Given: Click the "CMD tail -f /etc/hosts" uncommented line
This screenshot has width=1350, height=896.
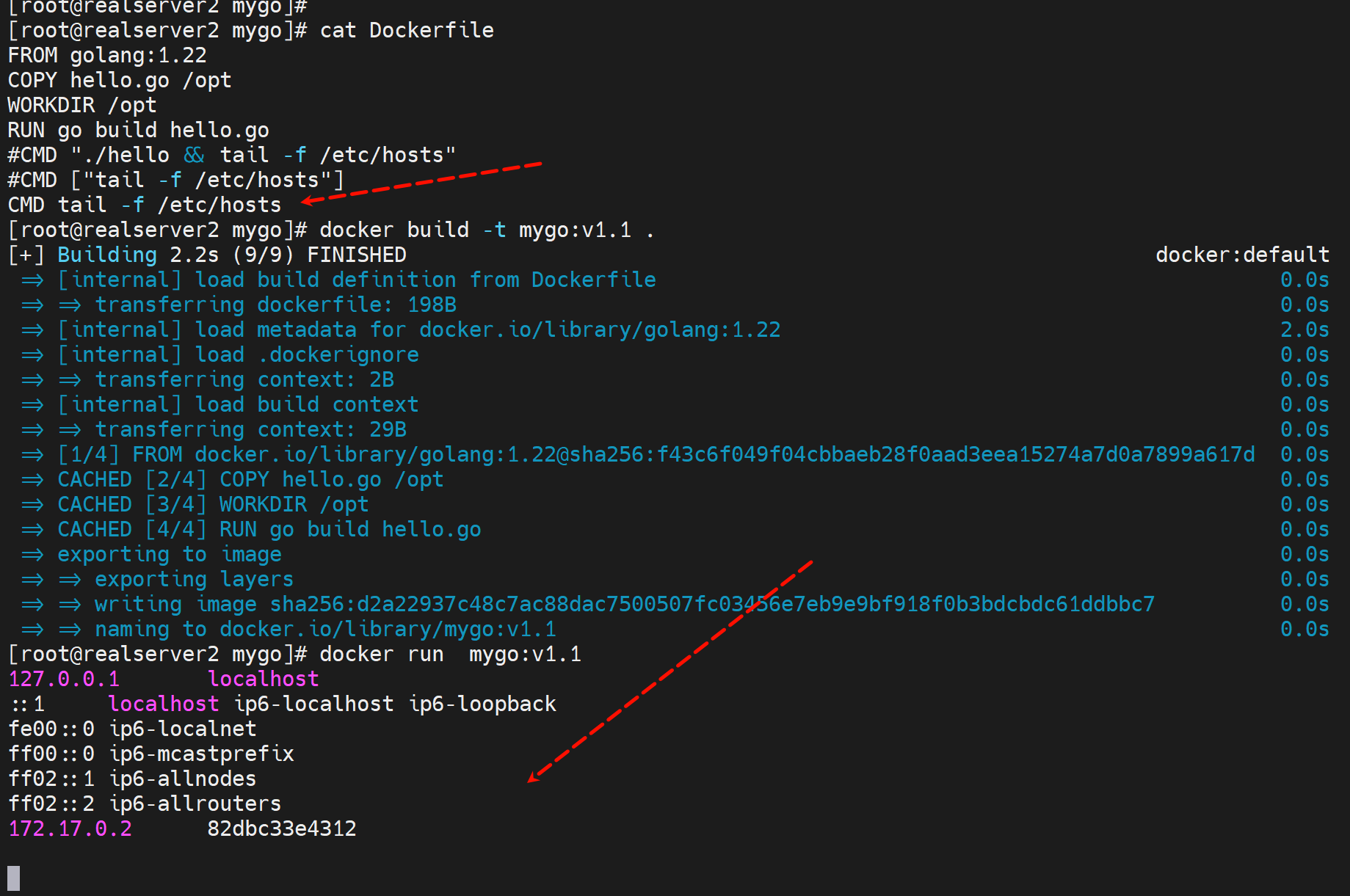Looking at the screenshot, I should point(145,205).
